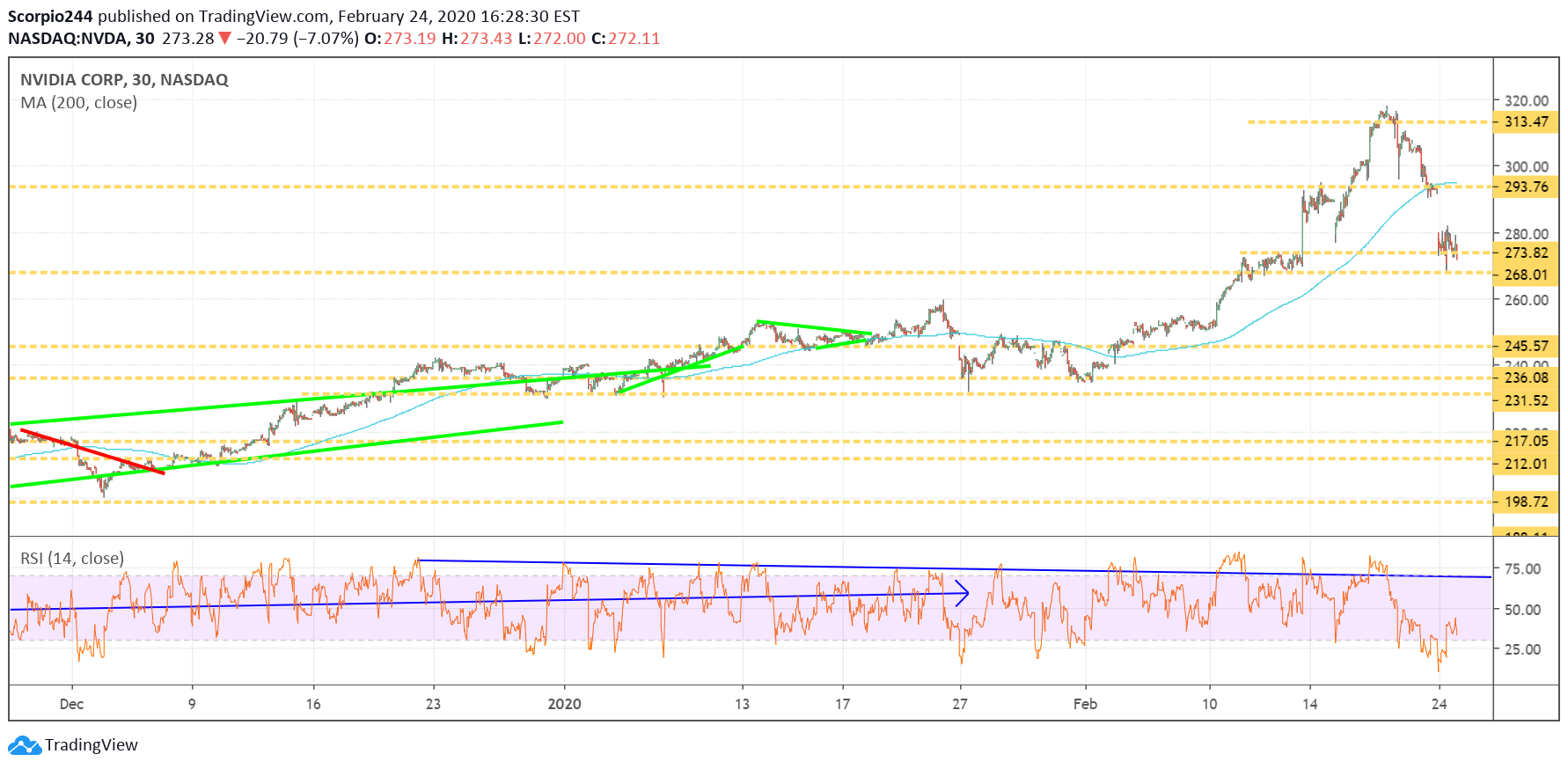
Task: Click the NASDAQ:NVDA, 30 symbol header
Action: [x=81, y=39]
